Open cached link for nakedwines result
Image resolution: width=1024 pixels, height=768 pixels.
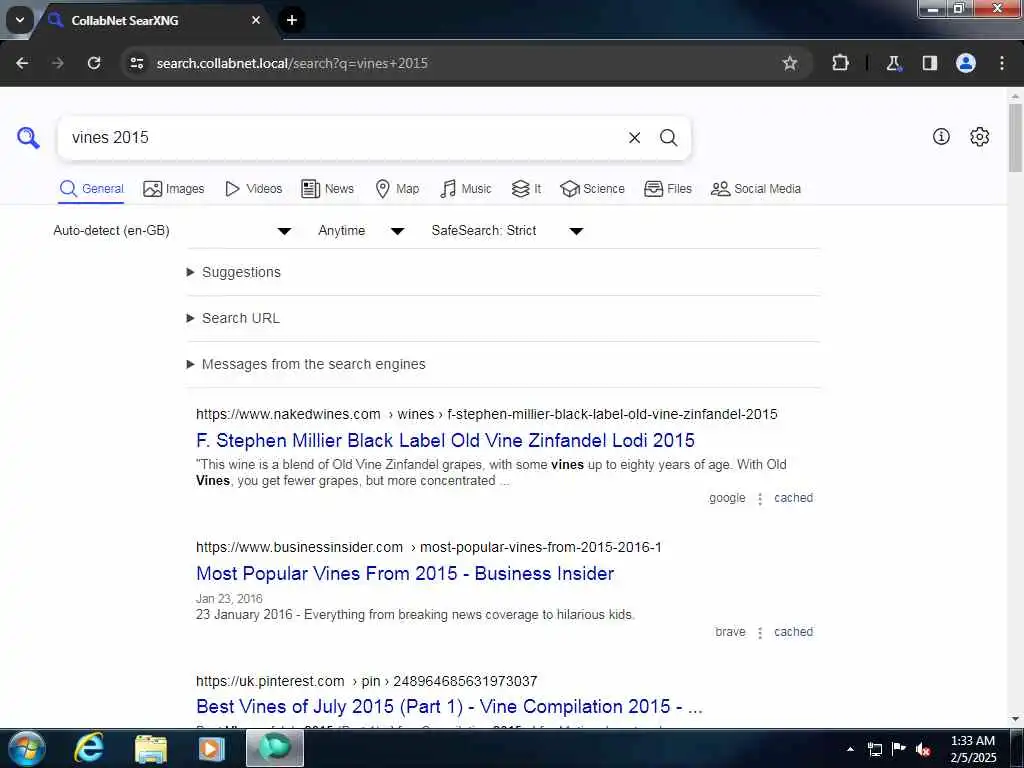(x=793, y=498)
